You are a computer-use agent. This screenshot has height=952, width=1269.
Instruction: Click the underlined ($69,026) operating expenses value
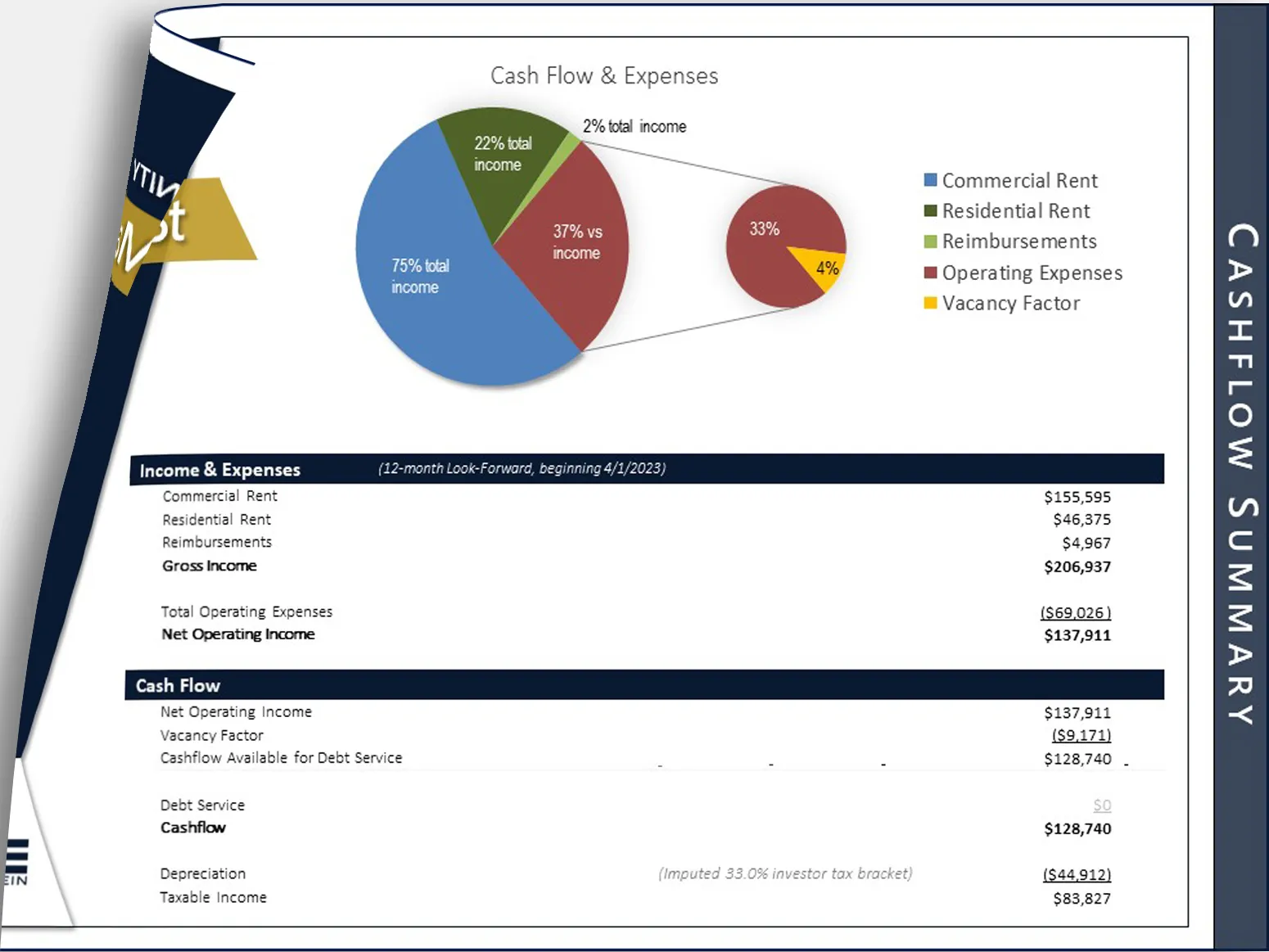pos(1075,612)
